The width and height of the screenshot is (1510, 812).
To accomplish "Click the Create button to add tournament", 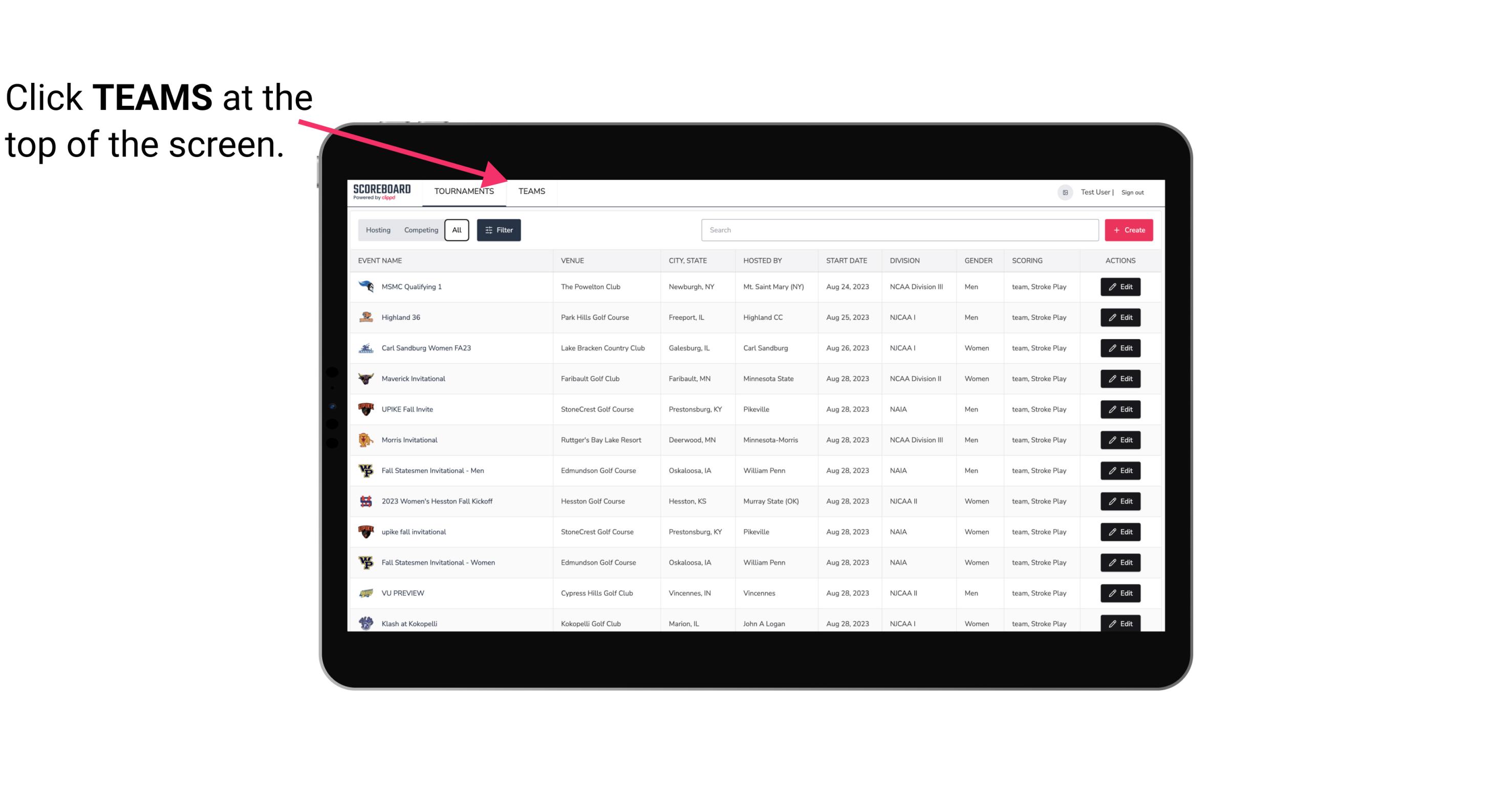I will tap(1129, 230).
